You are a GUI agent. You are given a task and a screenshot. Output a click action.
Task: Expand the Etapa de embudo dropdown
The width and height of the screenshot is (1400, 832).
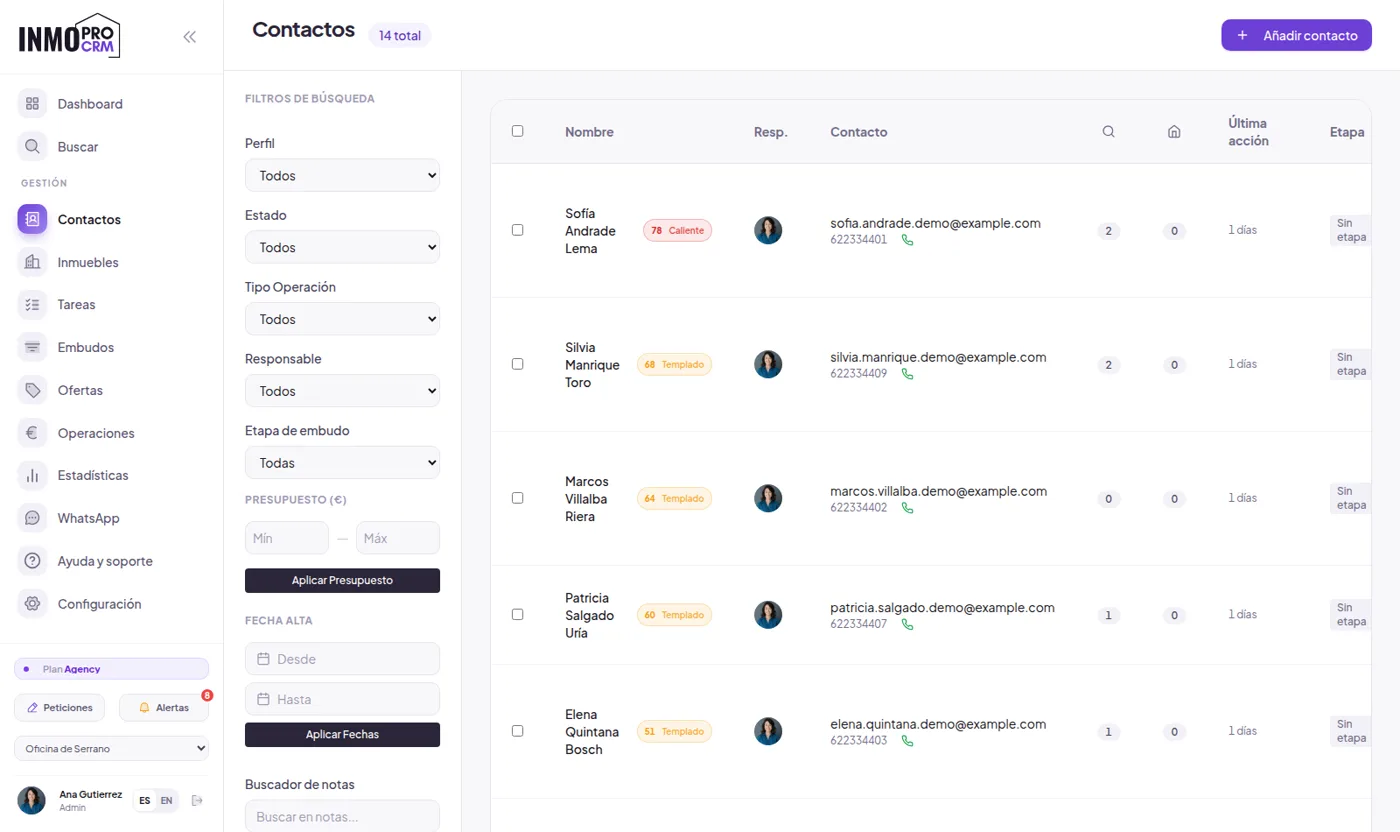[x=342, y=463]
